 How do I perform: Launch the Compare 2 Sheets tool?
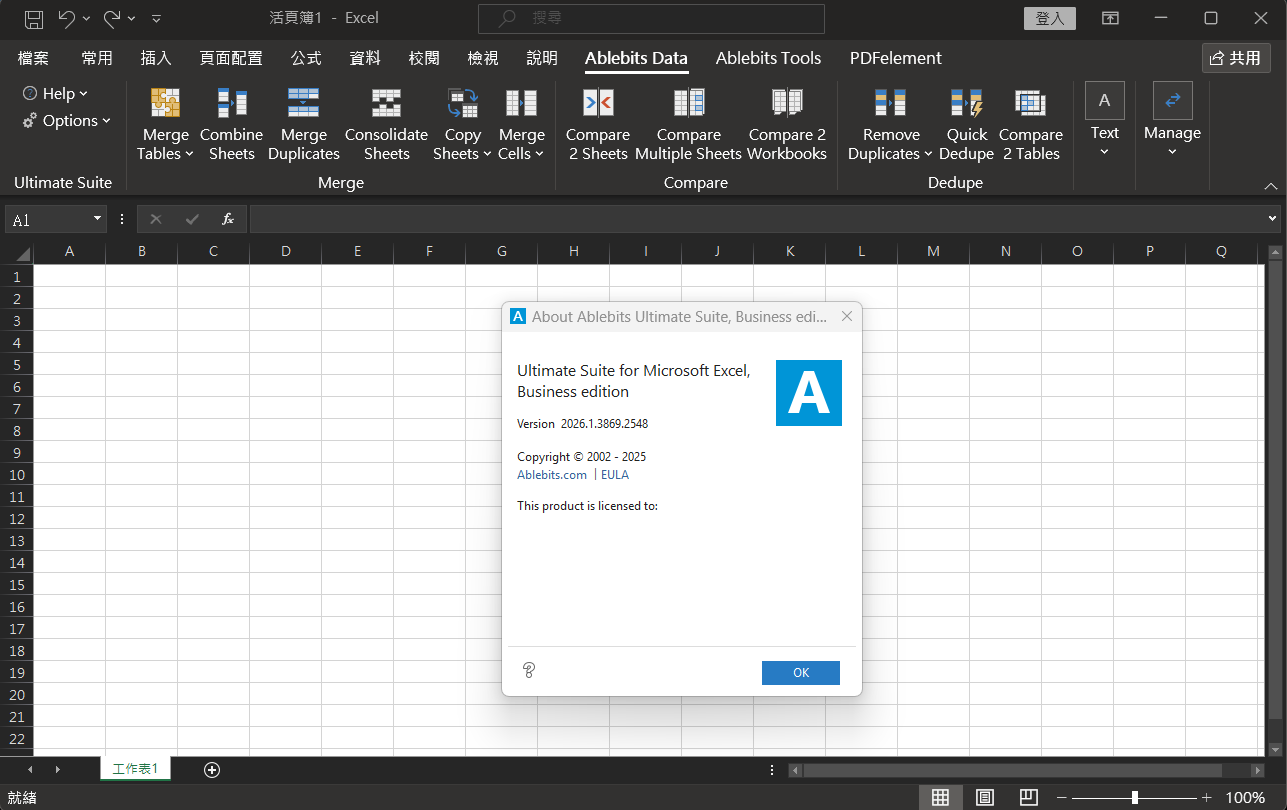(598, 104)
